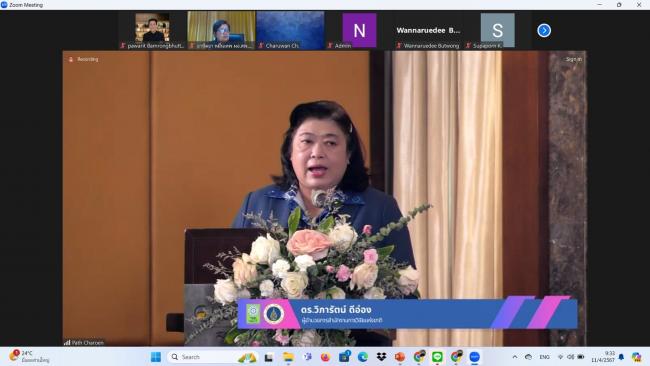This screenshot has width=650, height=366.
Task: Open the notifications bell in system tray
Action: pyautogui.click(x=621, y=357)
